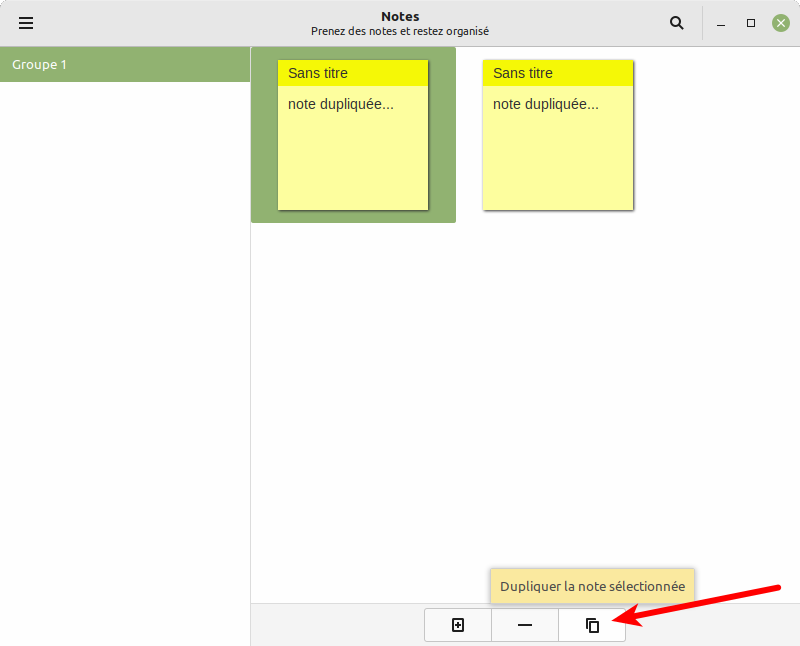This screenshot has height=646, width=800.
Task: Remove the selected note
Action: (524, 625)
